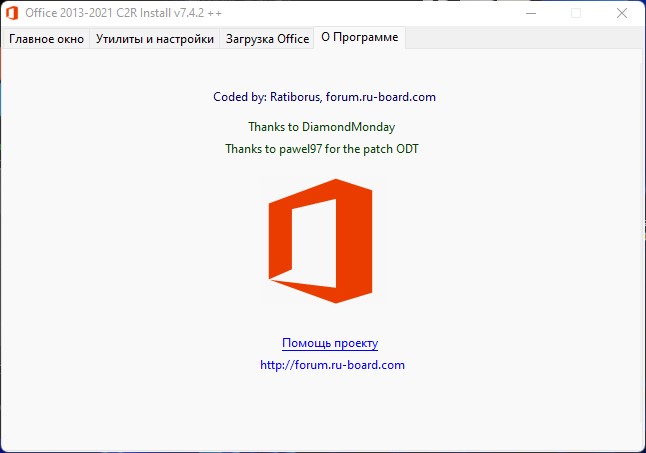646x453 pixels.
Task: Open the Помощь проекту link
Action: (x=330, y=343)
